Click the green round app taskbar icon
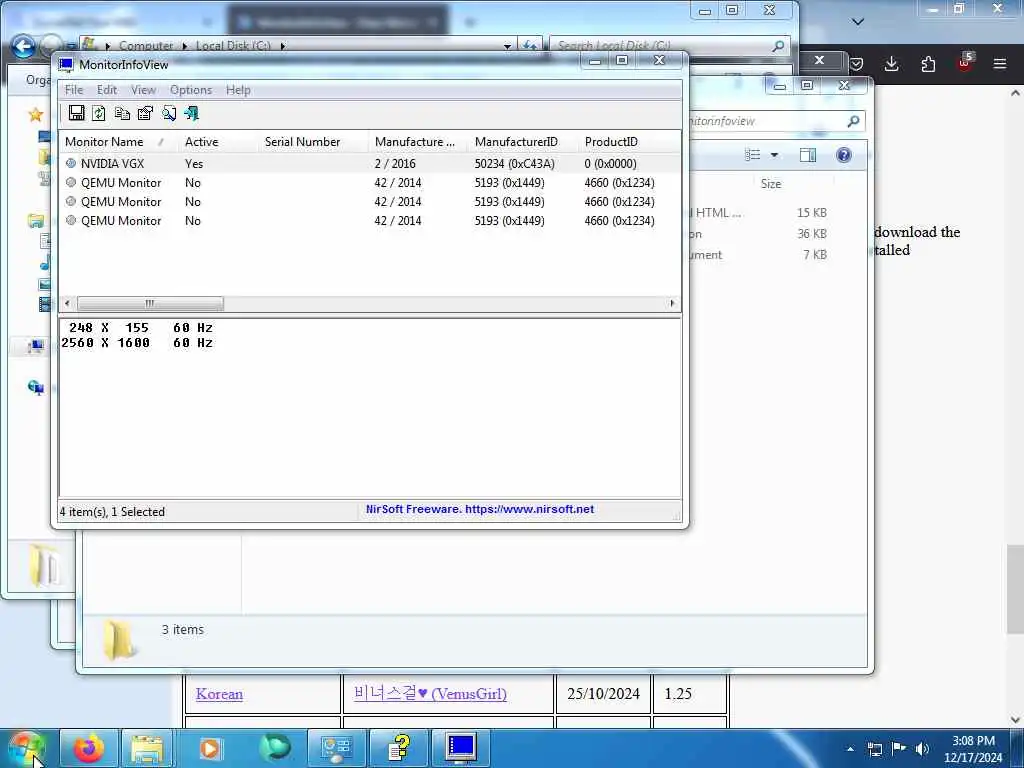The height and width of the screenshot is (768, 1024). [x=274, y=748]
